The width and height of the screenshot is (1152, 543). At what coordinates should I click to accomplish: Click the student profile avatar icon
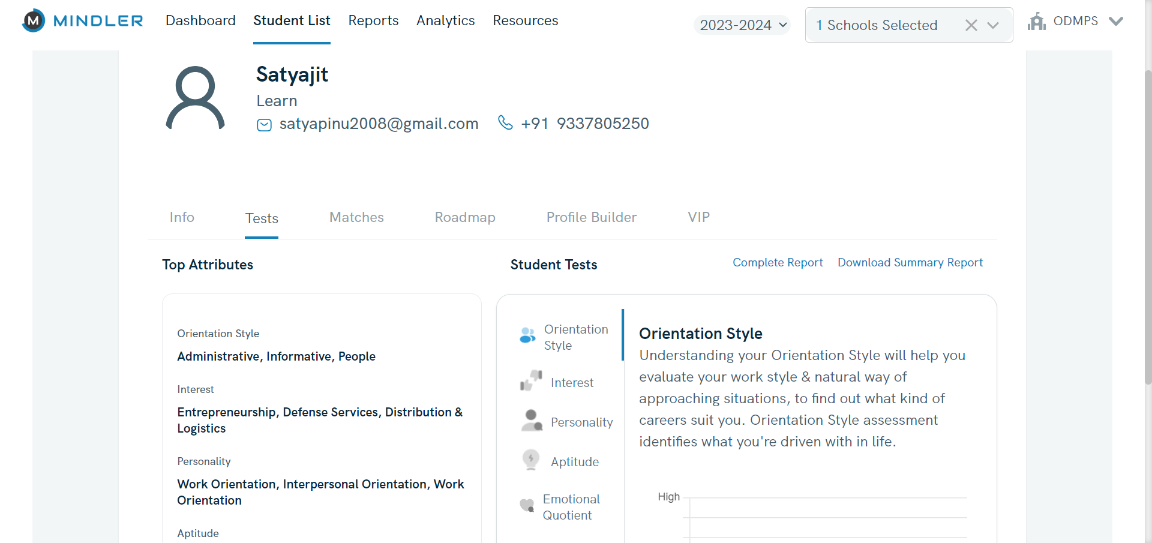pyautogui.click(x=195, y=98)
